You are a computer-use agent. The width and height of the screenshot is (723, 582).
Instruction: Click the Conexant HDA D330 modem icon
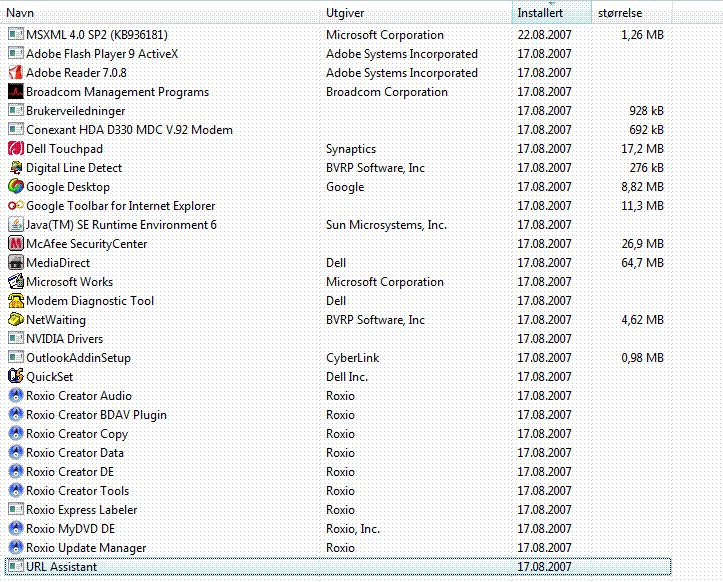click(x=16, y=130)
